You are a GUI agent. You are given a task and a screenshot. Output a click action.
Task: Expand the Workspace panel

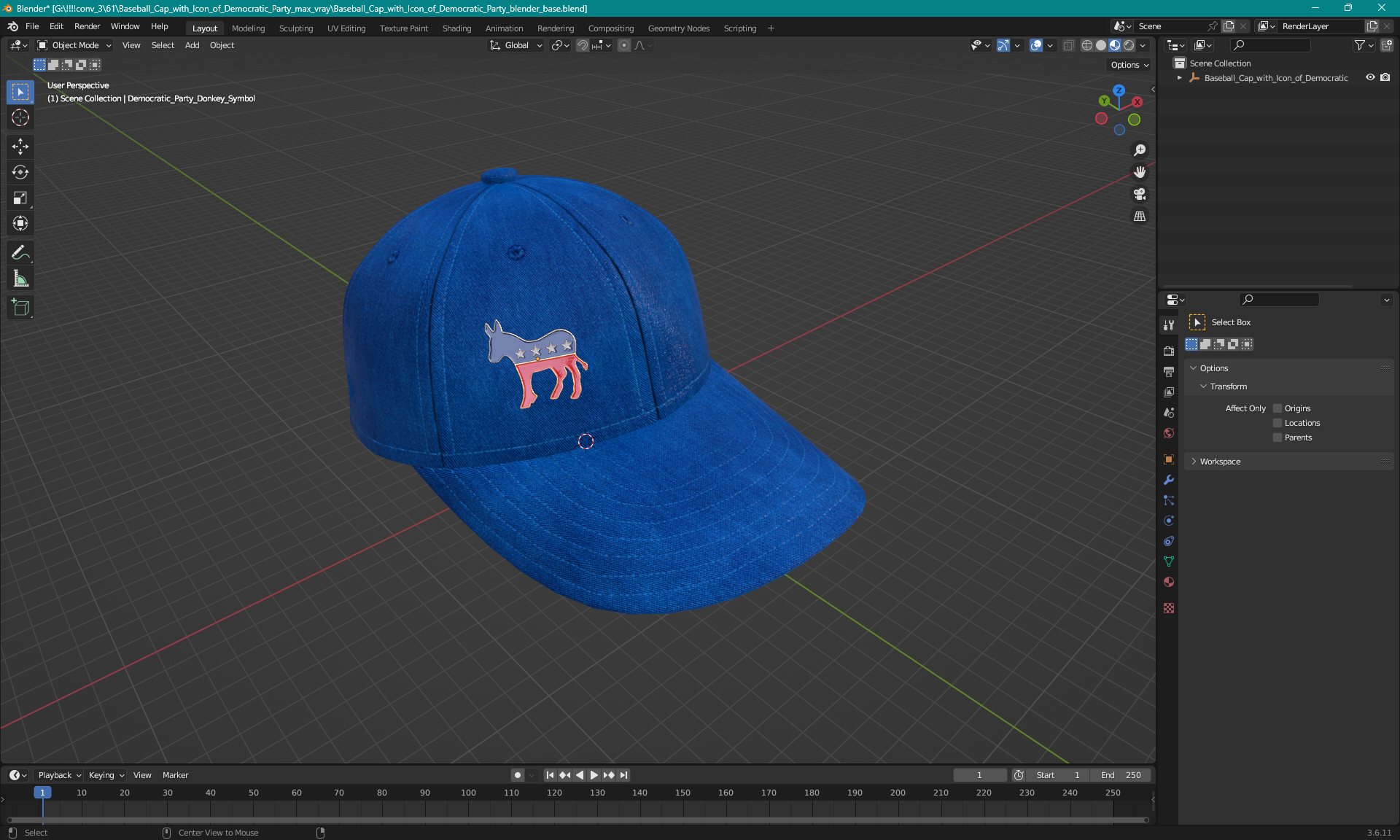tap(1194, 462)
